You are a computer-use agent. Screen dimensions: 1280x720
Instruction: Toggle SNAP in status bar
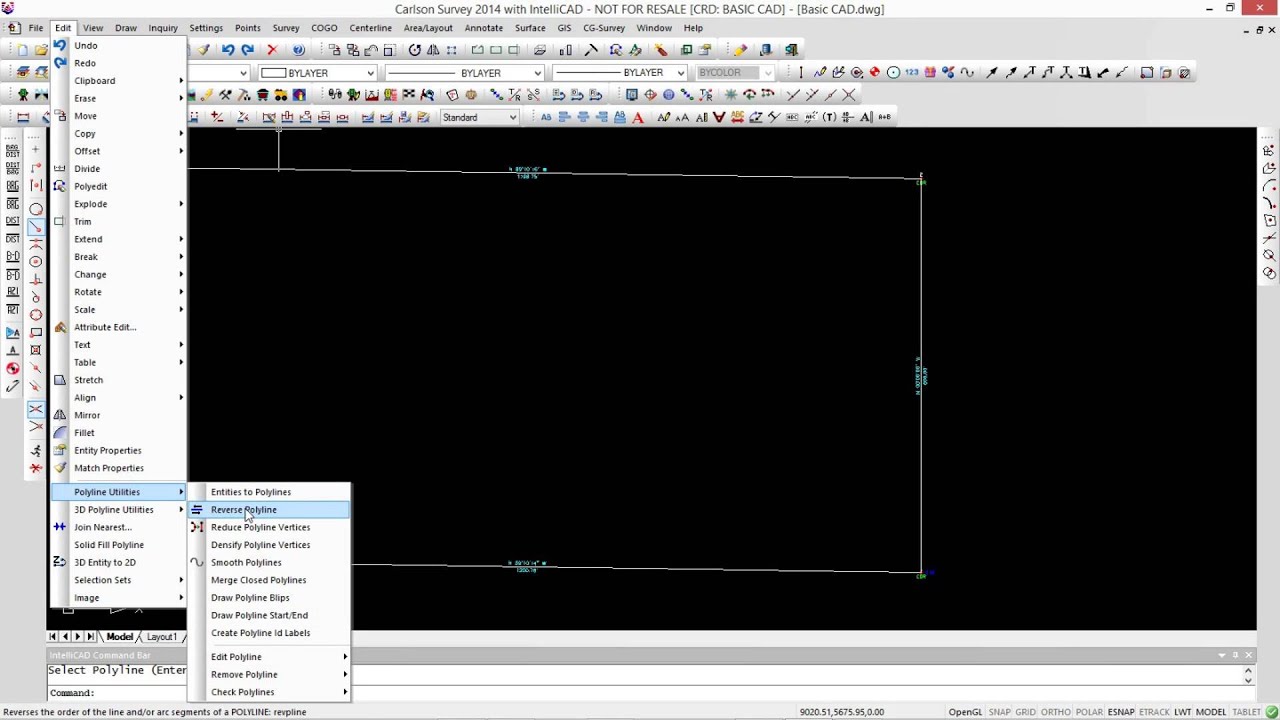pyautogui.click(x=1000, y=712)
